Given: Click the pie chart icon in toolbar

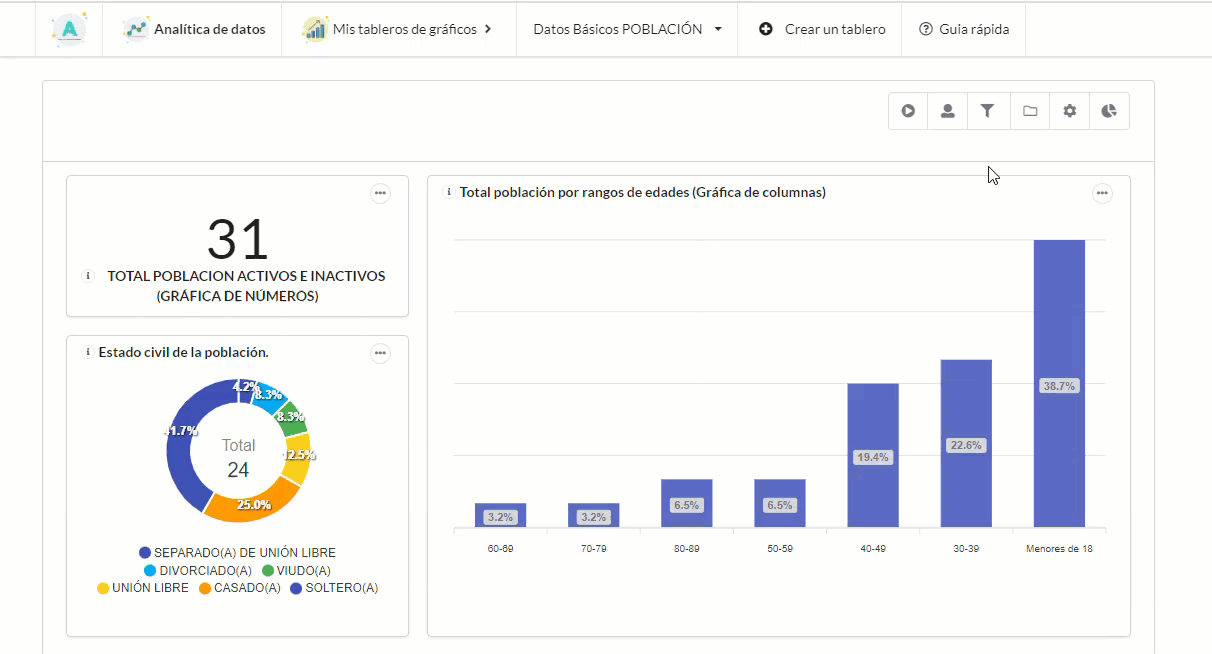Looking at the screenshot, I should [x=1109, y=111].
